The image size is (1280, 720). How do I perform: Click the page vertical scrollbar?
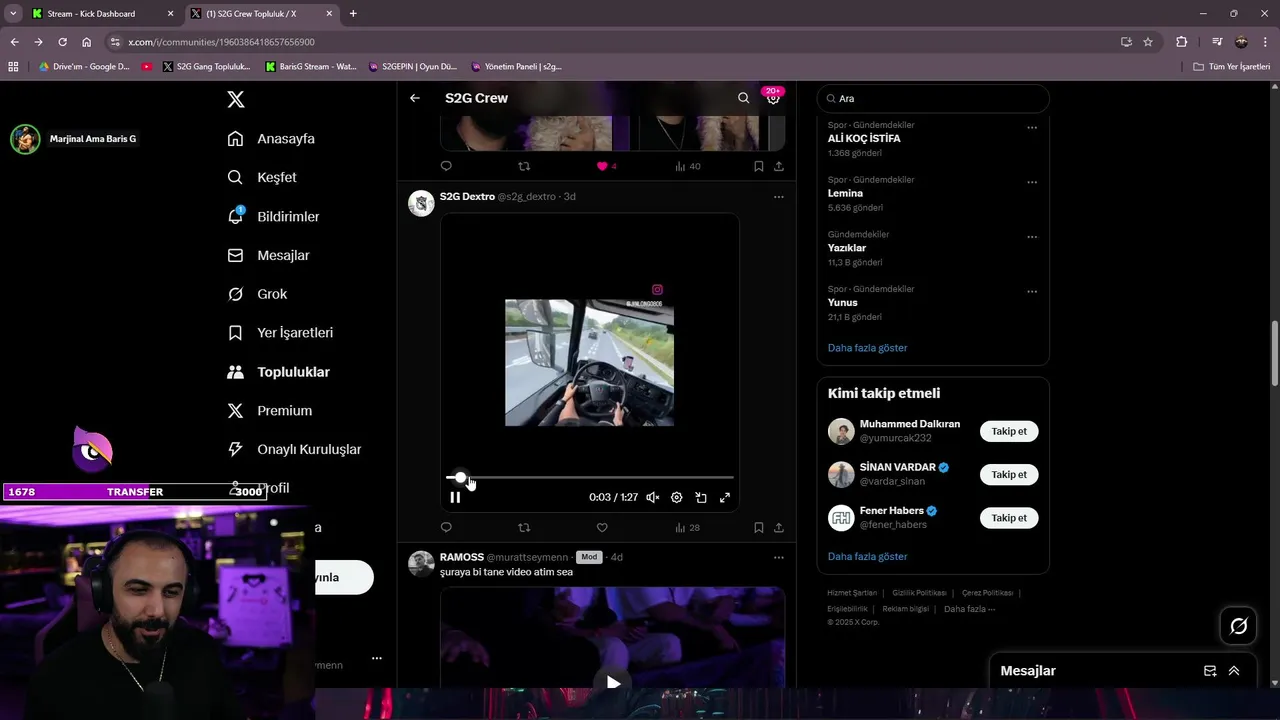[x=1274, y=353]
